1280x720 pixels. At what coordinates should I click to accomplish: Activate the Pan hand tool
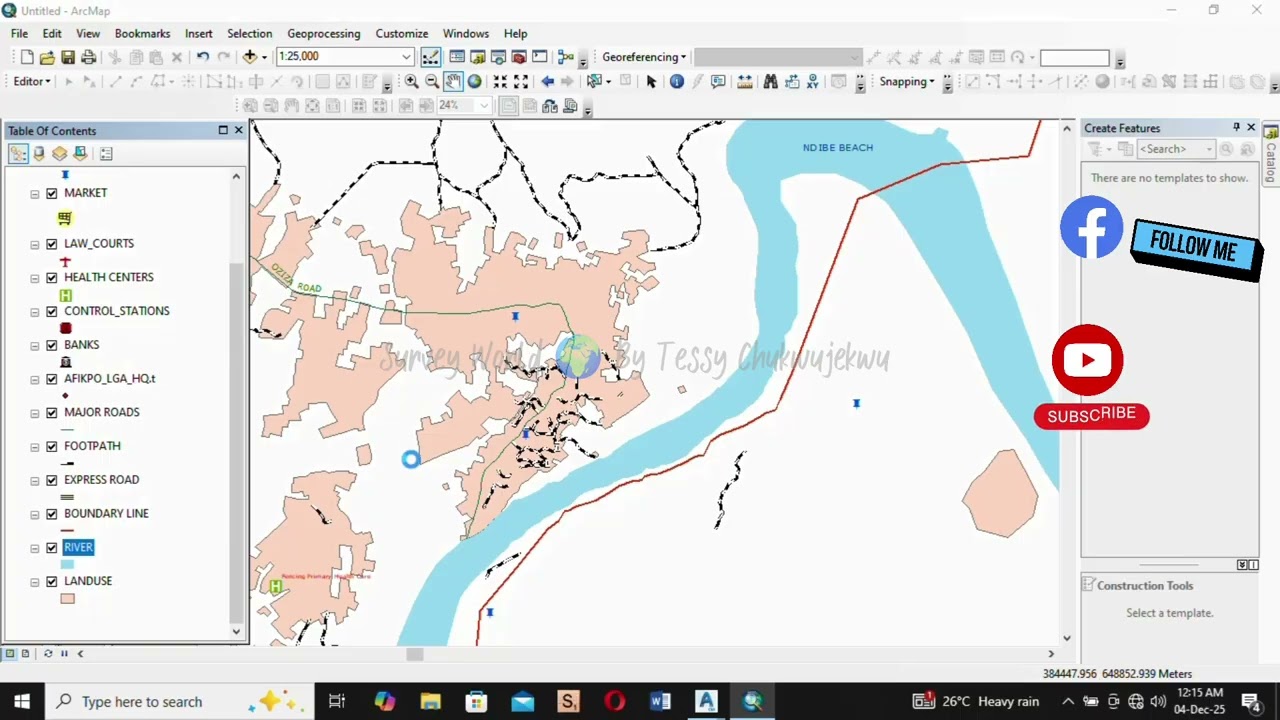pyautogui.click(x=453, y=82)
